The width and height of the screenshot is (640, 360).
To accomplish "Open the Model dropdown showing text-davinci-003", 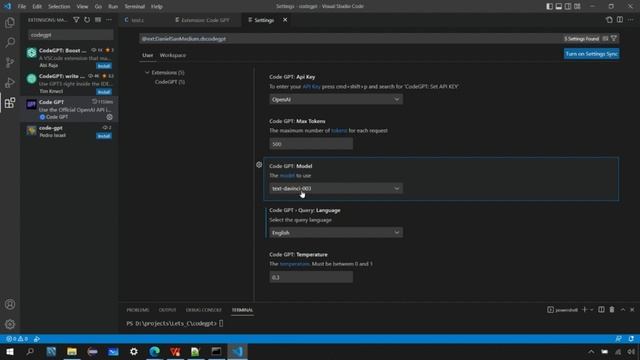I will click(x=336, y=188).
